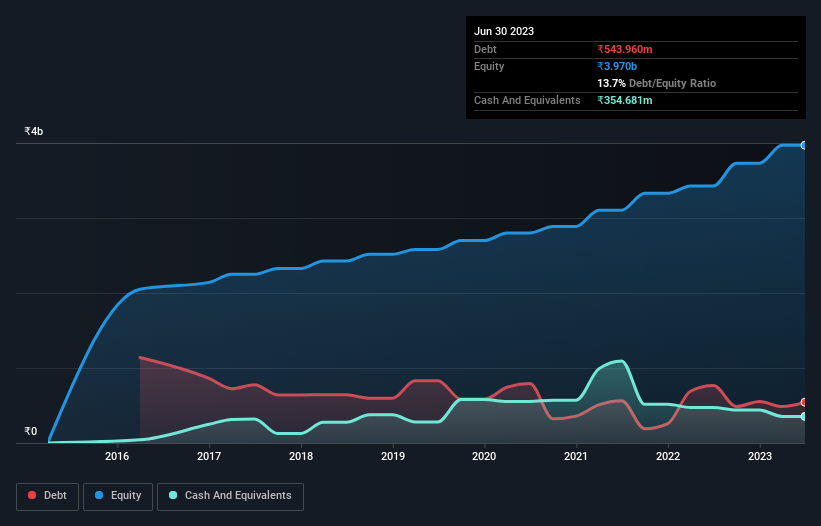
Task: Click the 2017 x-axis label
Action: pyautogui.click(x=209, y=456)
